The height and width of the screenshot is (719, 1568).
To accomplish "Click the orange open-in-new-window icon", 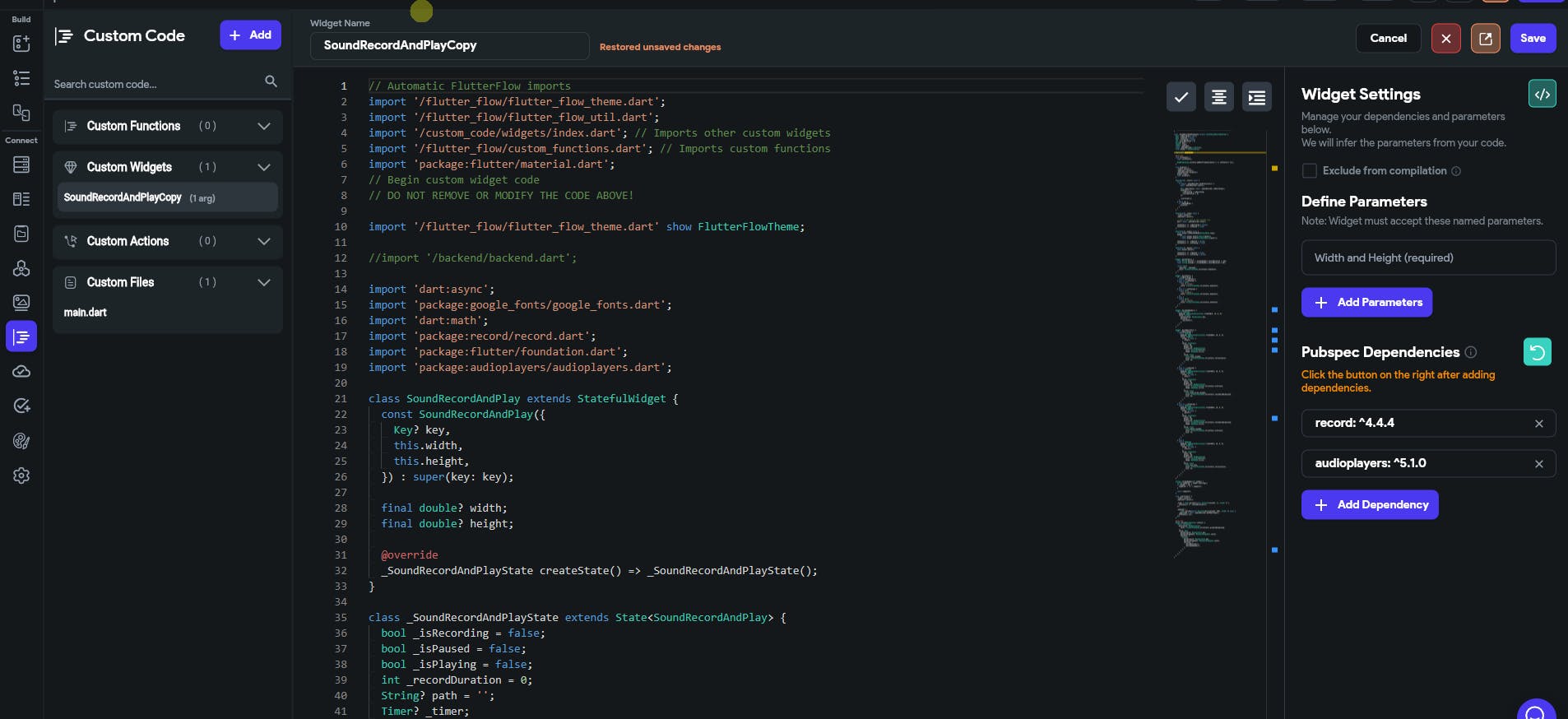I will (1485, 39).
